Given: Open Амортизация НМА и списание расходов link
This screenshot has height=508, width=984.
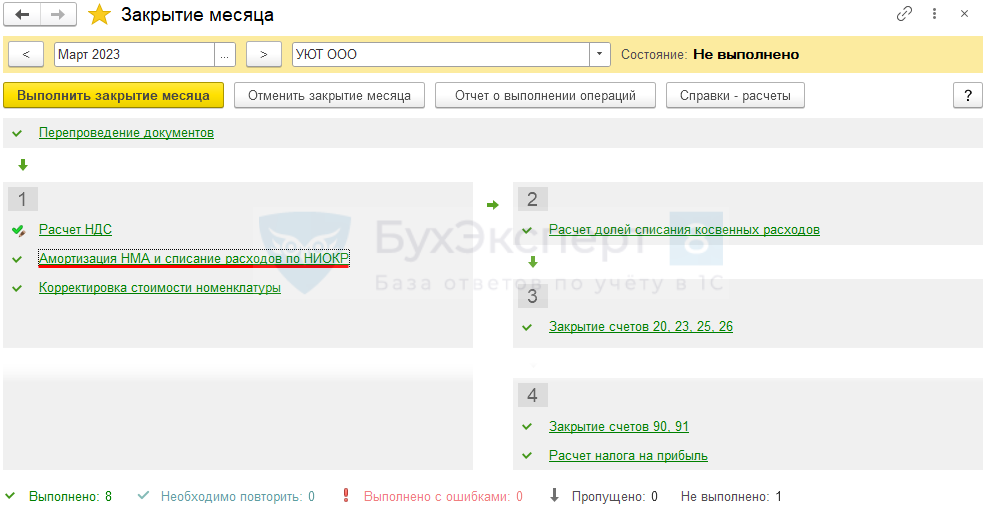Looking at the screenshot, I should (193, 258).
